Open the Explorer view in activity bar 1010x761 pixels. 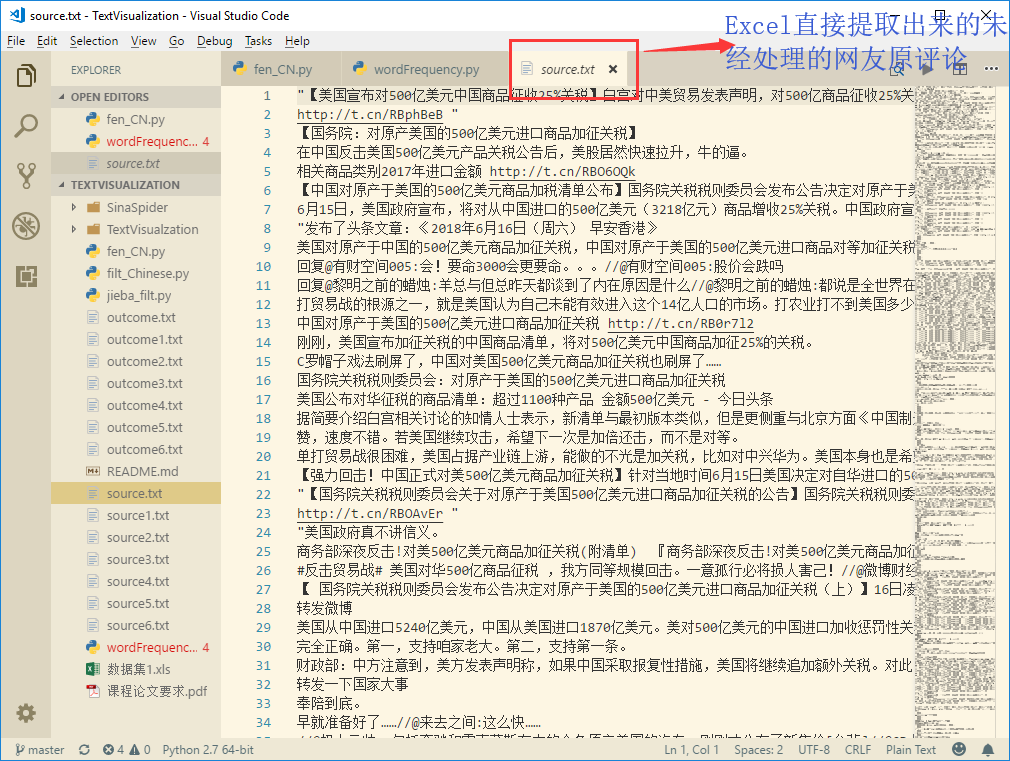(x=26, y=75)
